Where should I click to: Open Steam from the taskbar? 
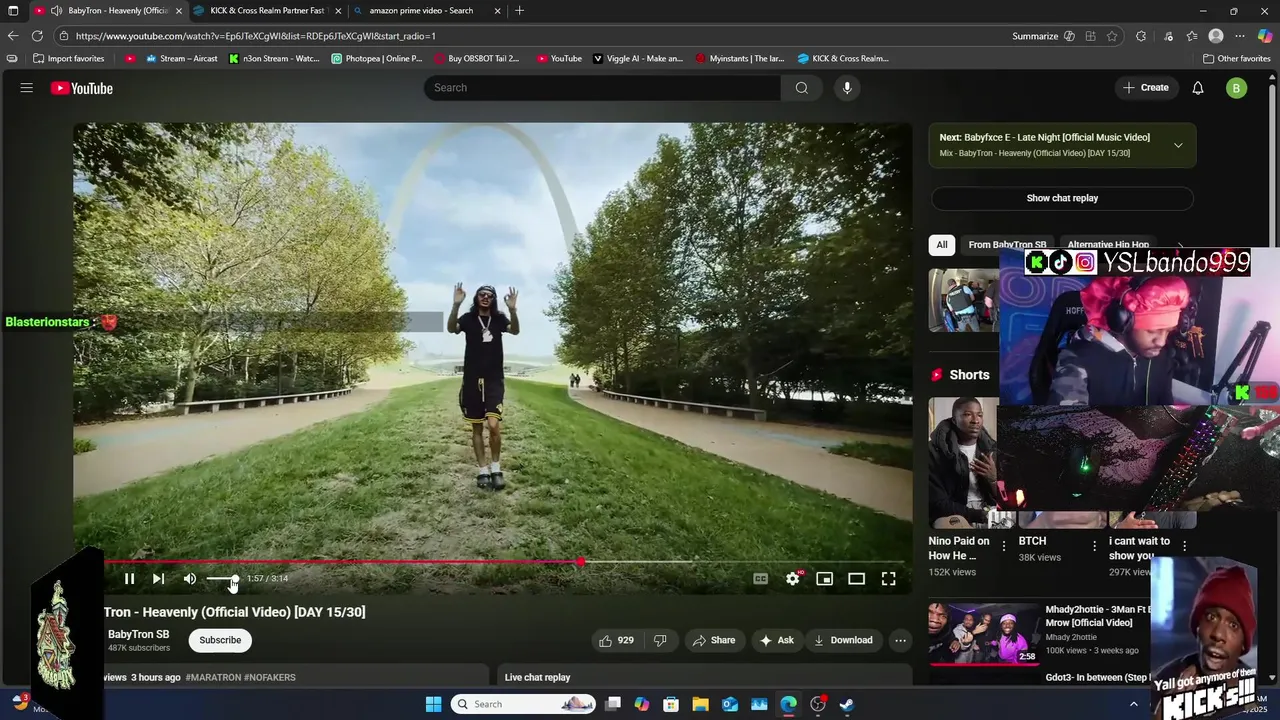click(847, 704)
